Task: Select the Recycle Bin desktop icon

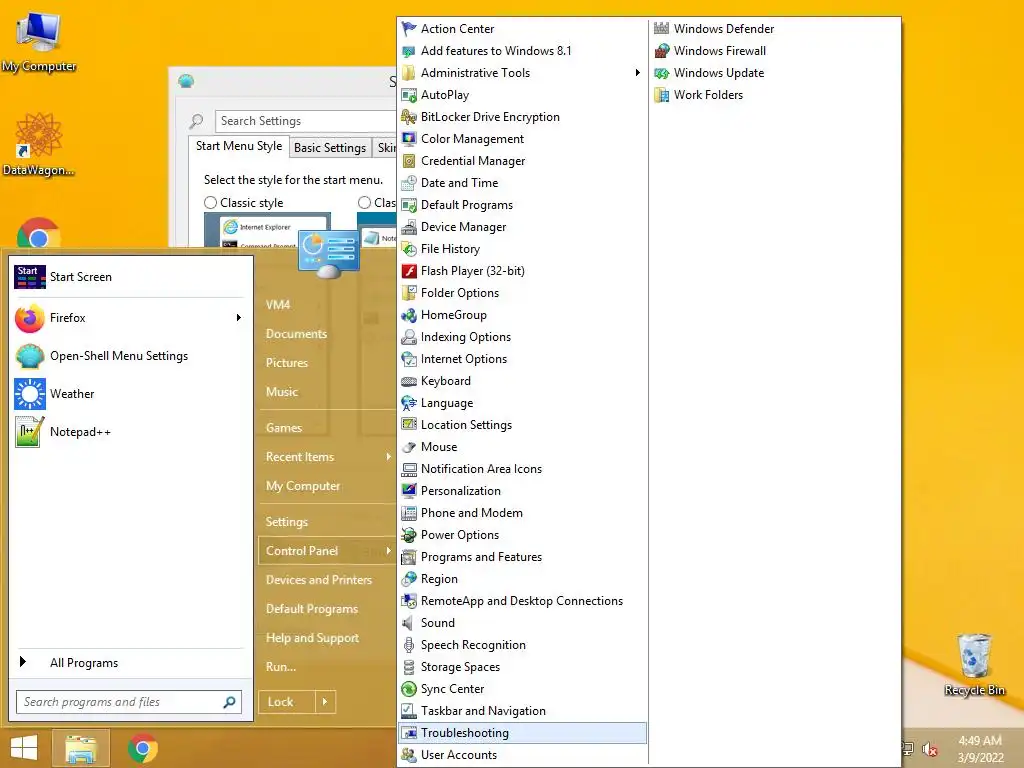Action: (974, 664)
